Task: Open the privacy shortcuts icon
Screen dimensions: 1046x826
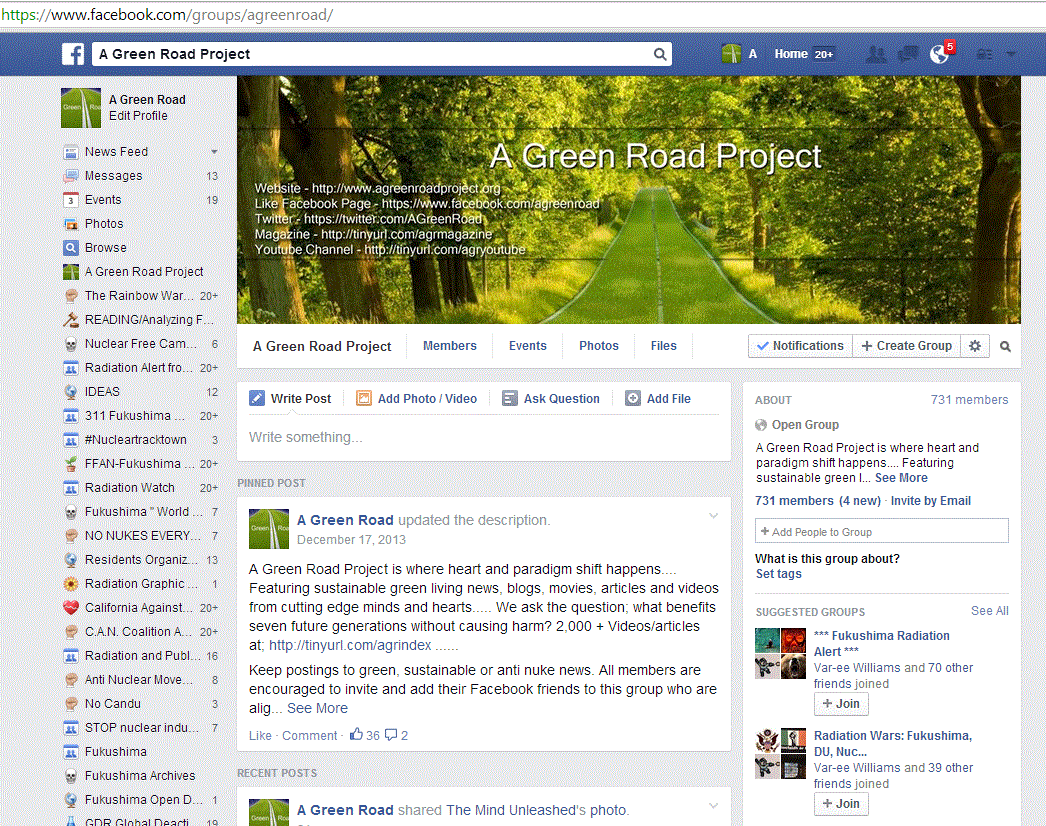Action: click(x=984, y=54)
